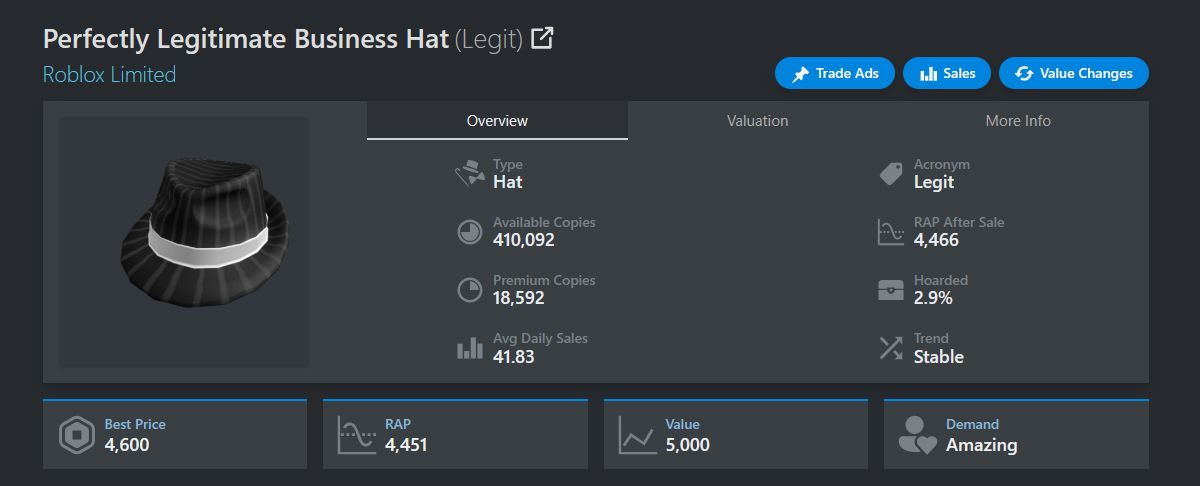Click the Value amount 5,000
The image size is (1200, 486).
pos(688,445)
